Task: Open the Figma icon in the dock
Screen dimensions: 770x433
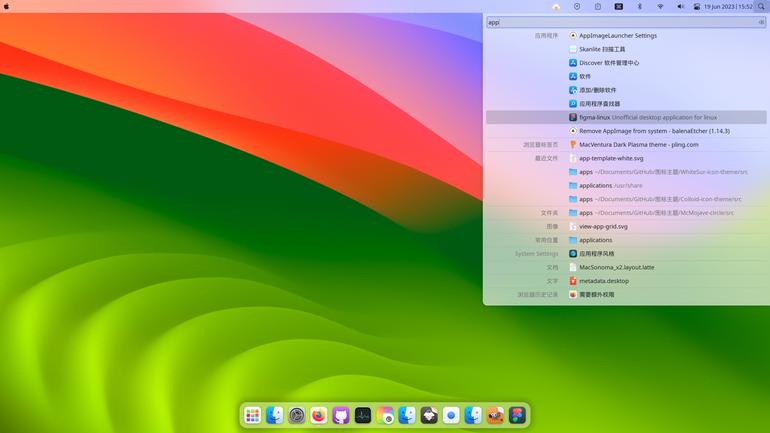Action: [518, 416]
